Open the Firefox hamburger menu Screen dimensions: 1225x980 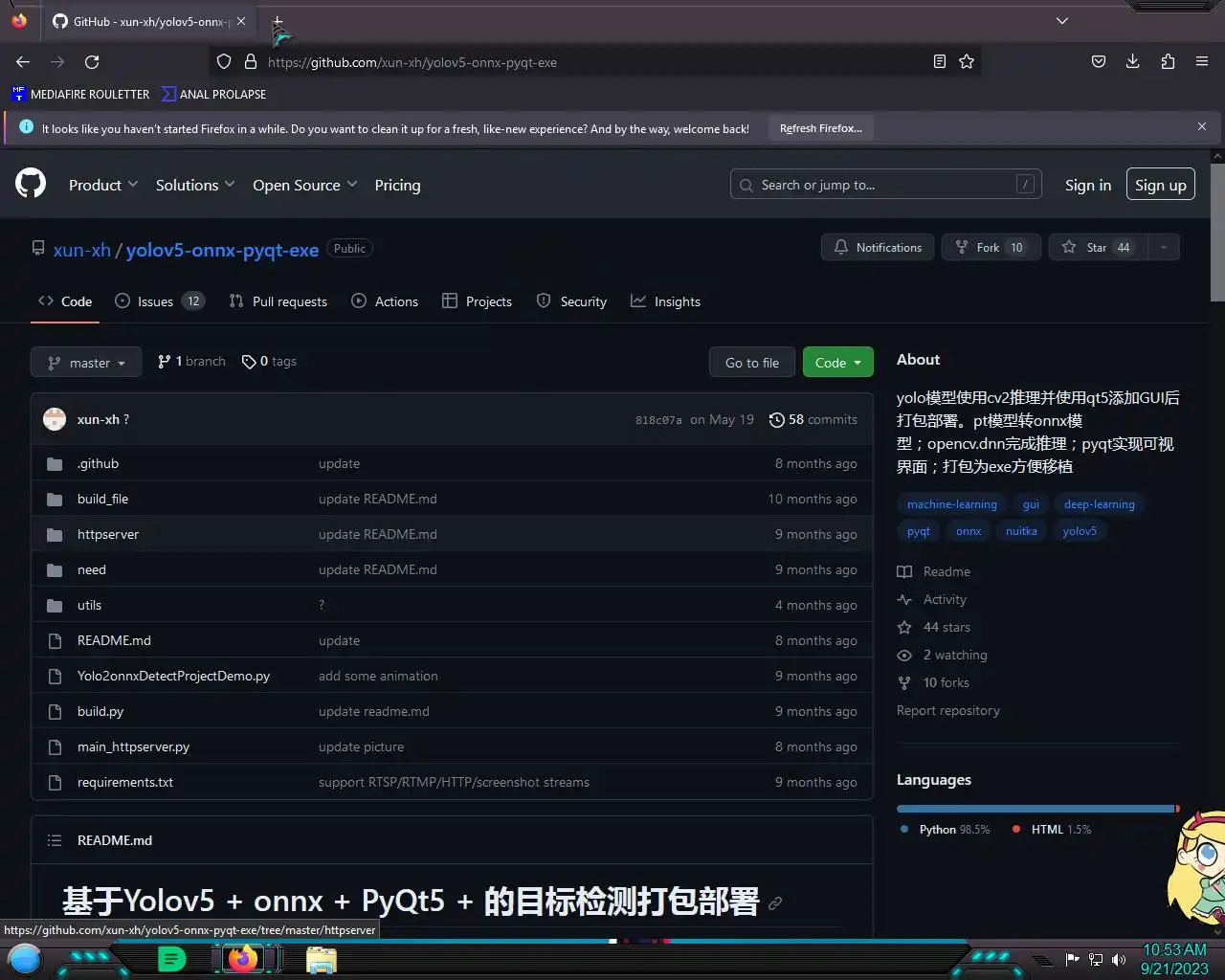tap(1202, 62)
